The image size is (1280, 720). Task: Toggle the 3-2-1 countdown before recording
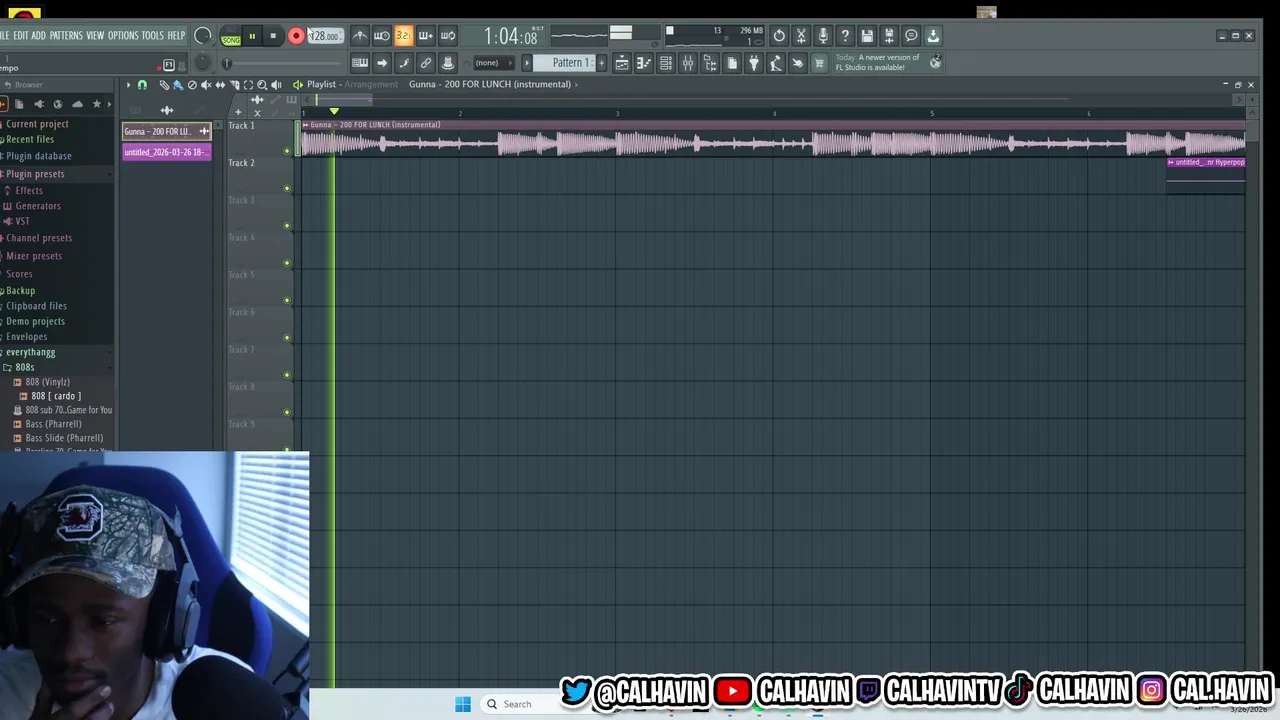click(x=404, y=35)
